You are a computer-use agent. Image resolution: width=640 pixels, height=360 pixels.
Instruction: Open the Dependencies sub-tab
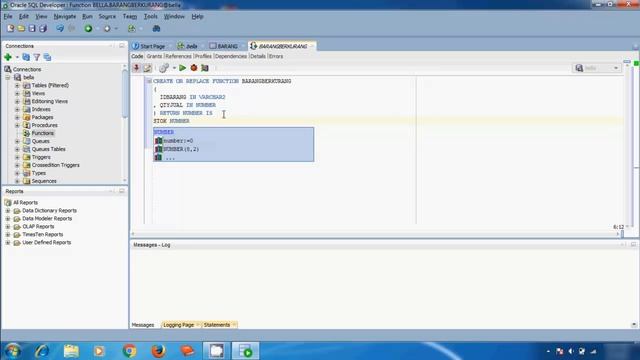pos(231,56)
